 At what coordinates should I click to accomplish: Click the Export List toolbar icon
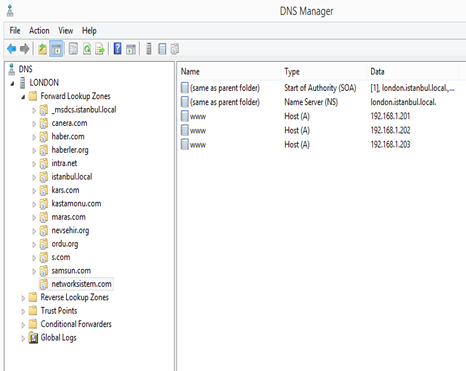[100, 49]
